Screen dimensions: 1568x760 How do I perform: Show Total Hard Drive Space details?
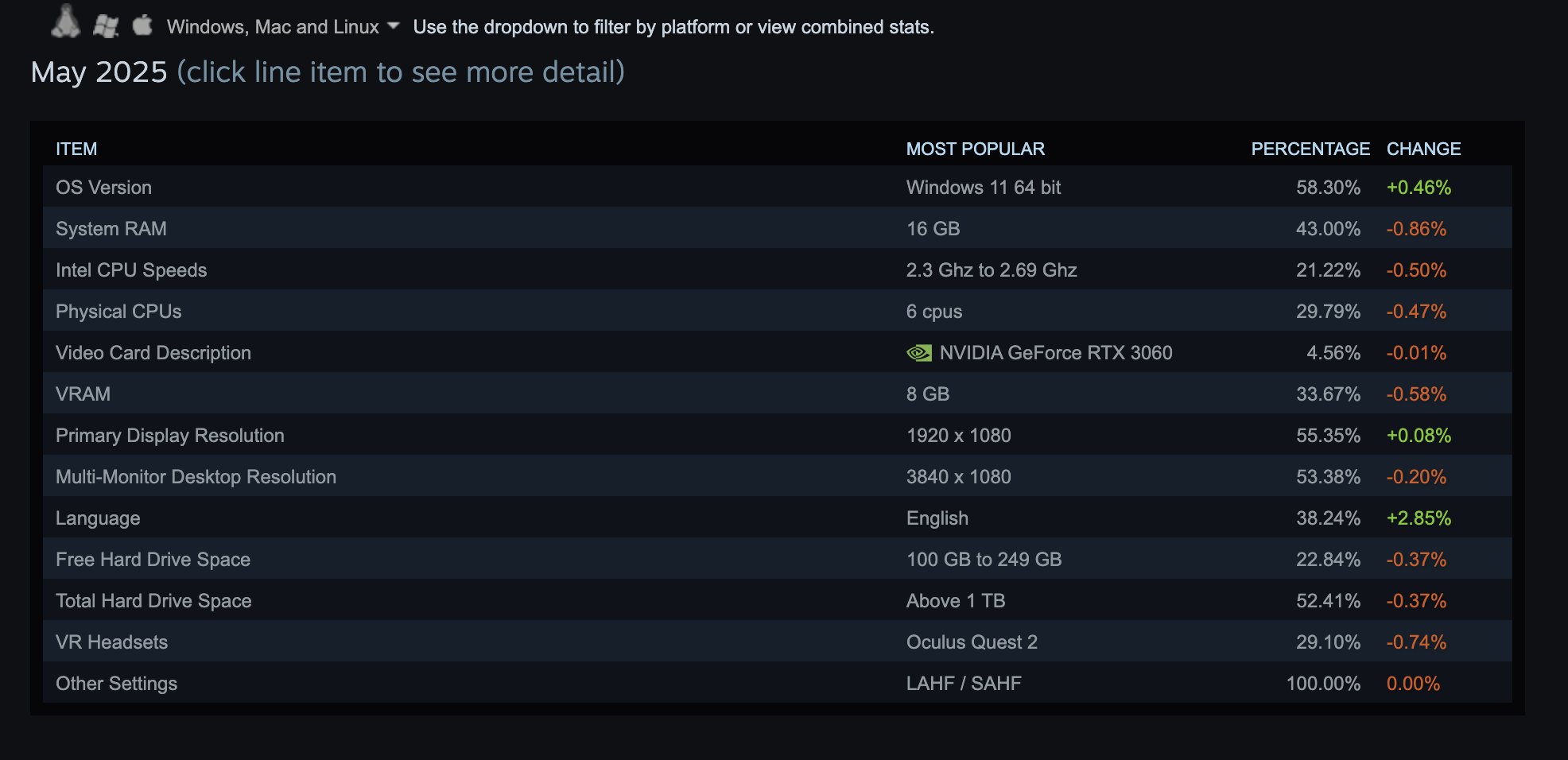click(778, 600)
